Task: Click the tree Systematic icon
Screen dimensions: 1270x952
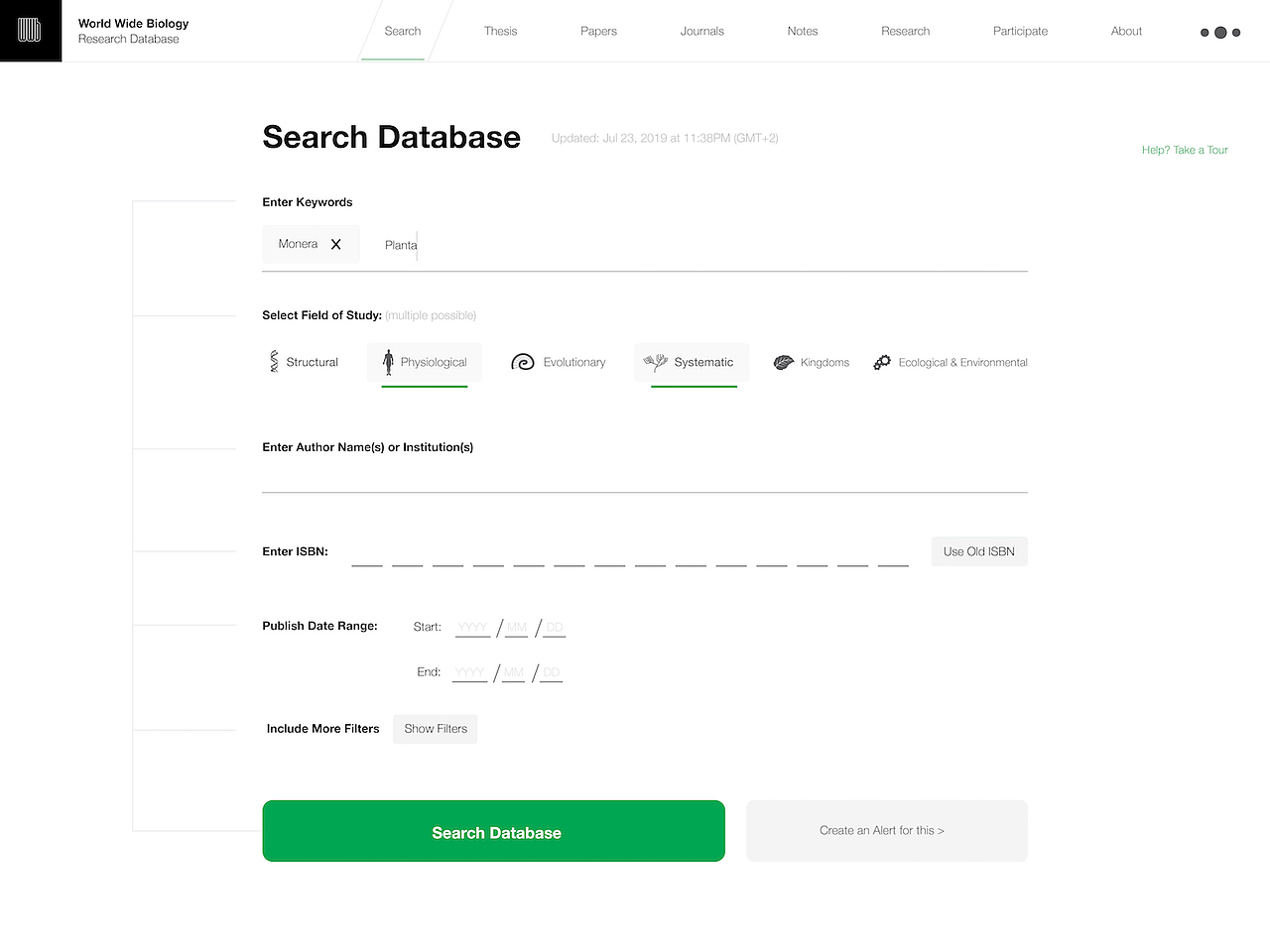Action: pyautogui.click(x=655, y=362)
